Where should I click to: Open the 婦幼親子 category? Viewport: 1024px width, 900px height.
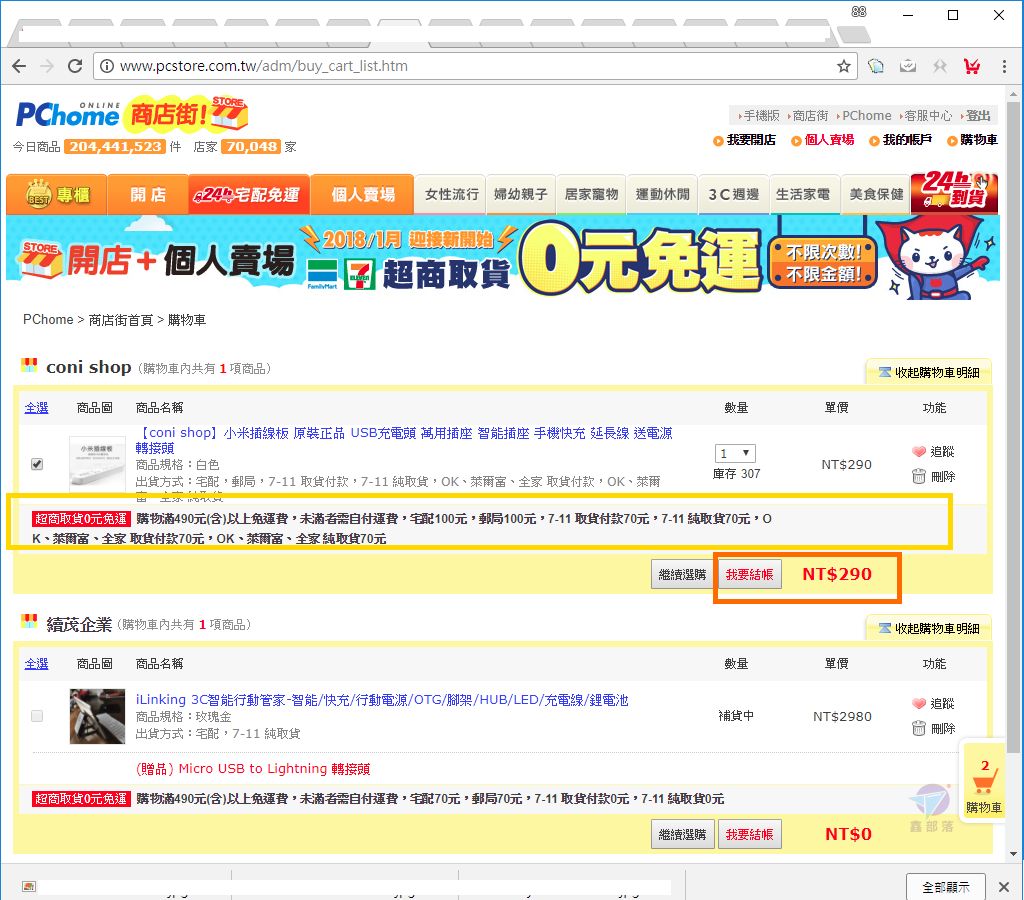[520, 195]
